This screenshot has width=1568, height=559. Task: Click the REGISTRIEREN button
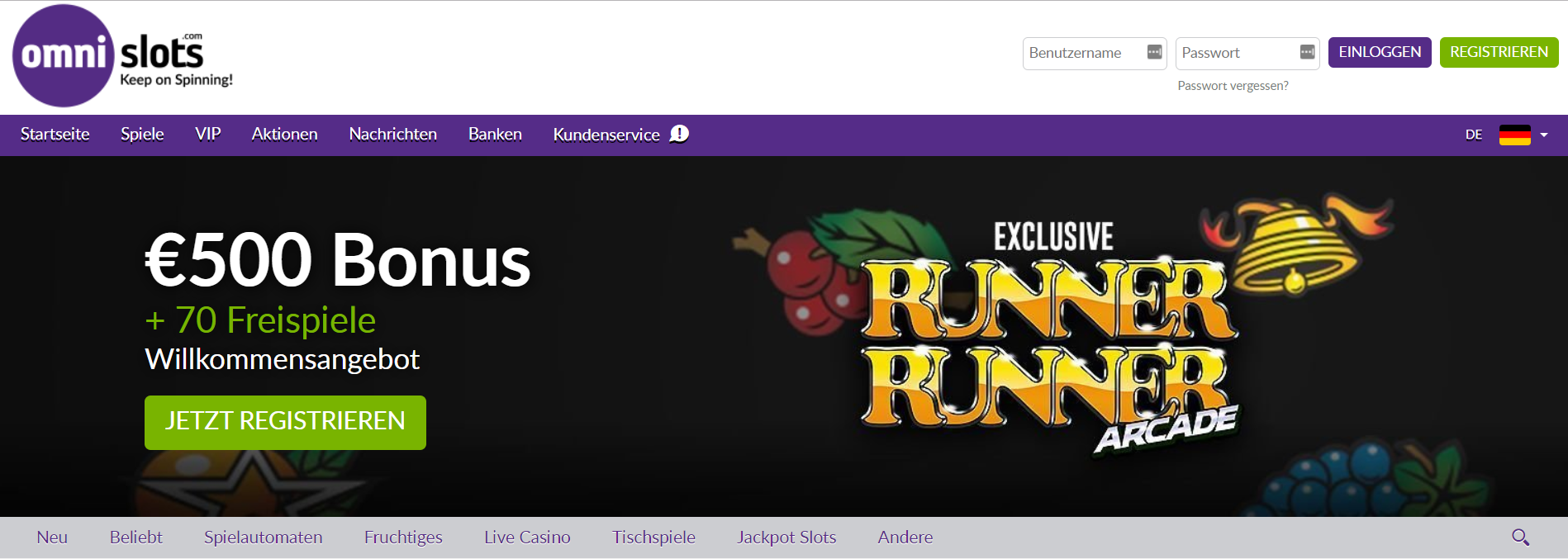1499,52
